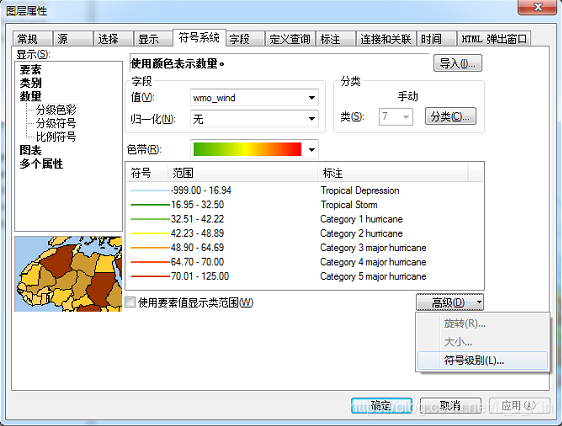
Task: Click the dark green Tropical Storm line symbol
Action: [150, 205]
